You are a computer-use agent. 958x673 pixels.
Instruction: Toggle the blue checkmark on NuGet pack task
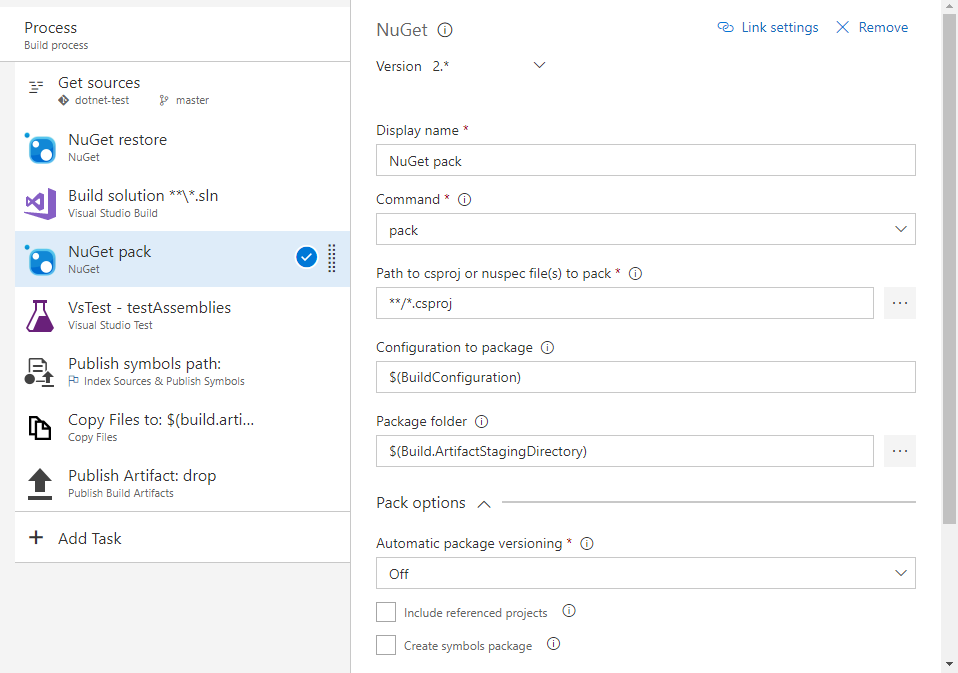coord(306,257)
